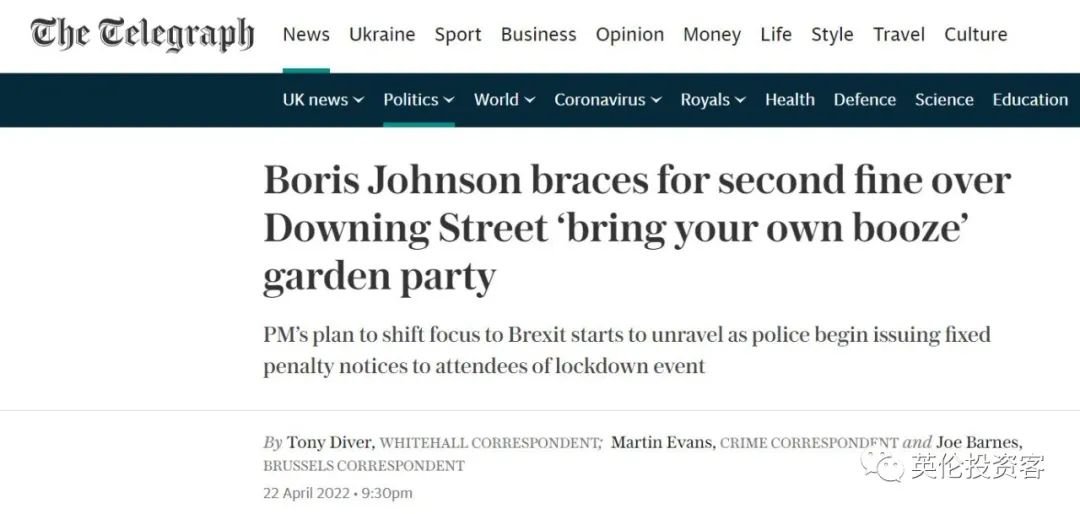Go to the Ukraine section
Viewport: 1080px width, 514px height.
(382, 35)
